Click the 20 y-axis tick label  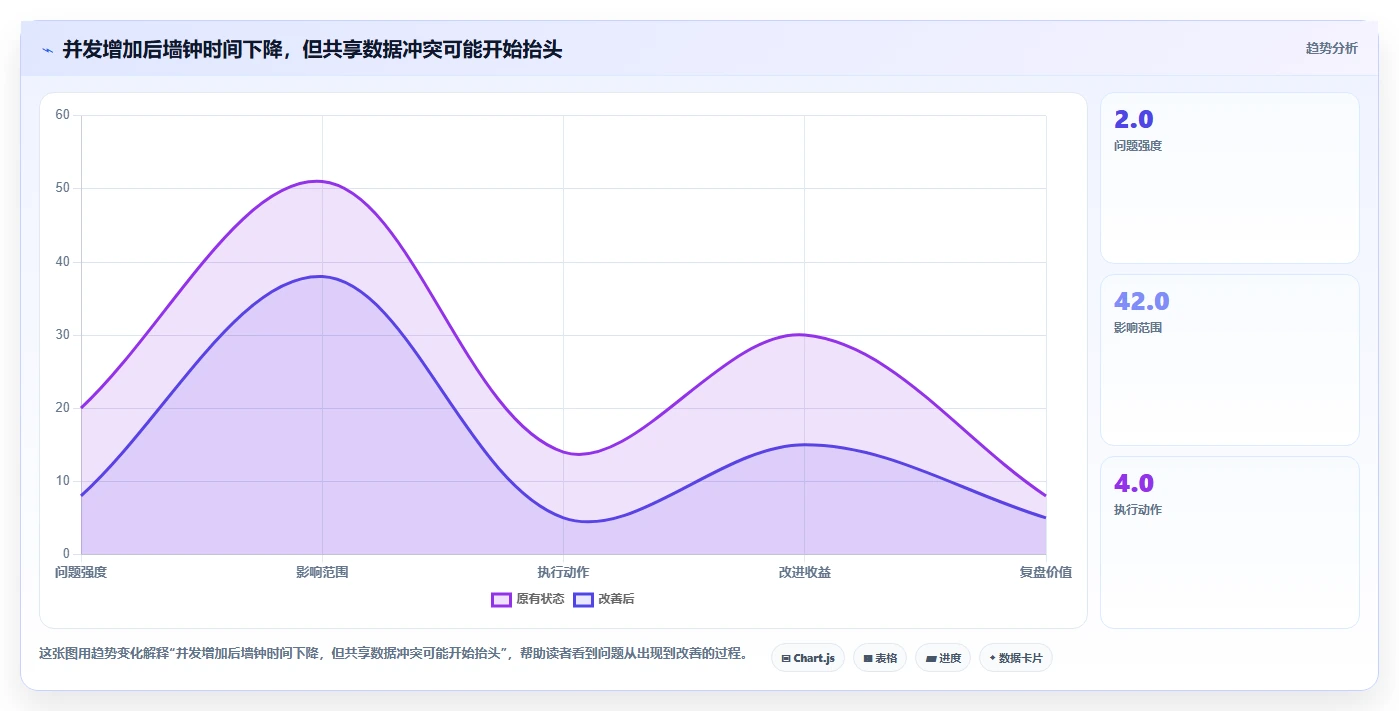click(62, 407)
